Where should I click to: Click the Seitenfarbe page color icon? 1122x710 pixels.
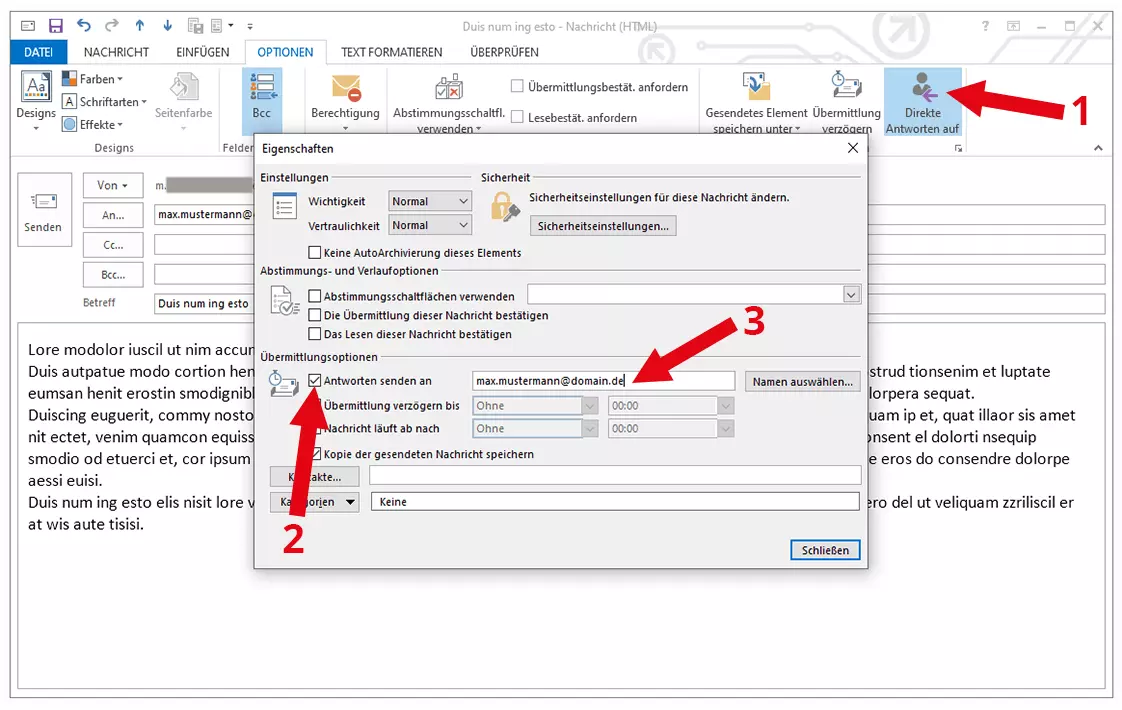pos(183,87)
